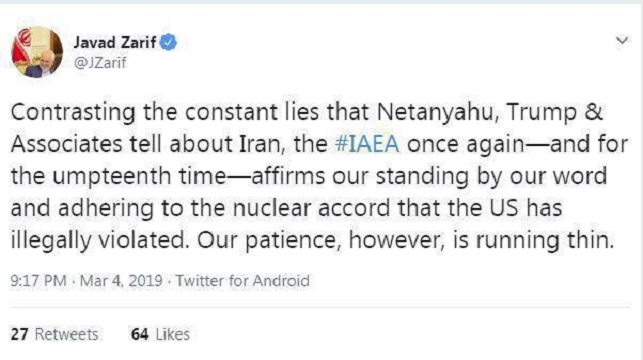Click the Iranian flag in the avatar

pyautogui.click(x=21, y=46)
